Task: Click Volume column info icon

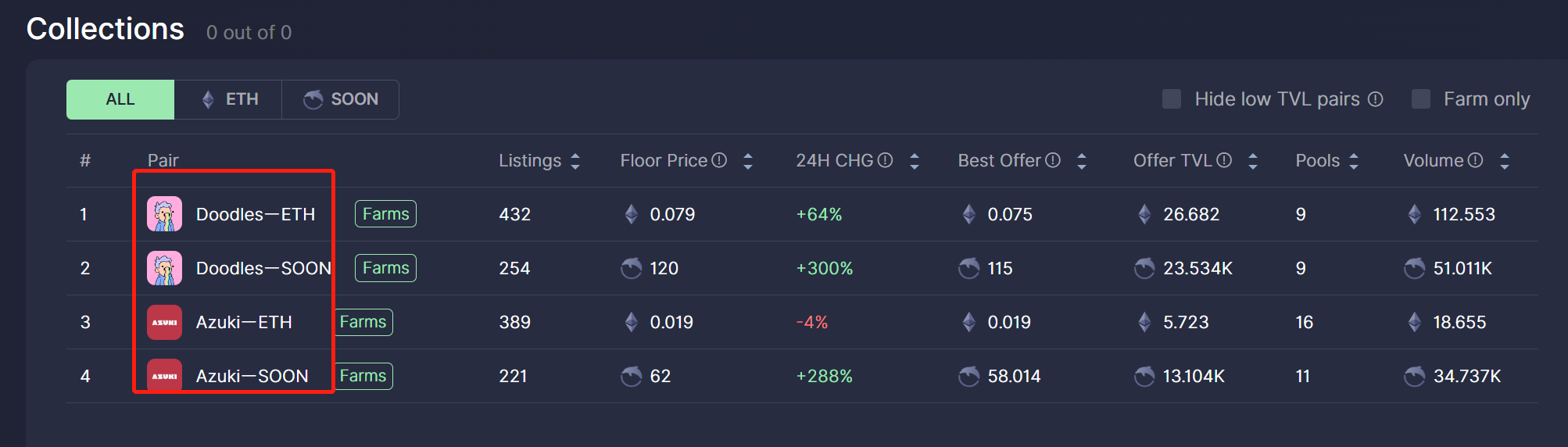Action: pos(1475,160)
